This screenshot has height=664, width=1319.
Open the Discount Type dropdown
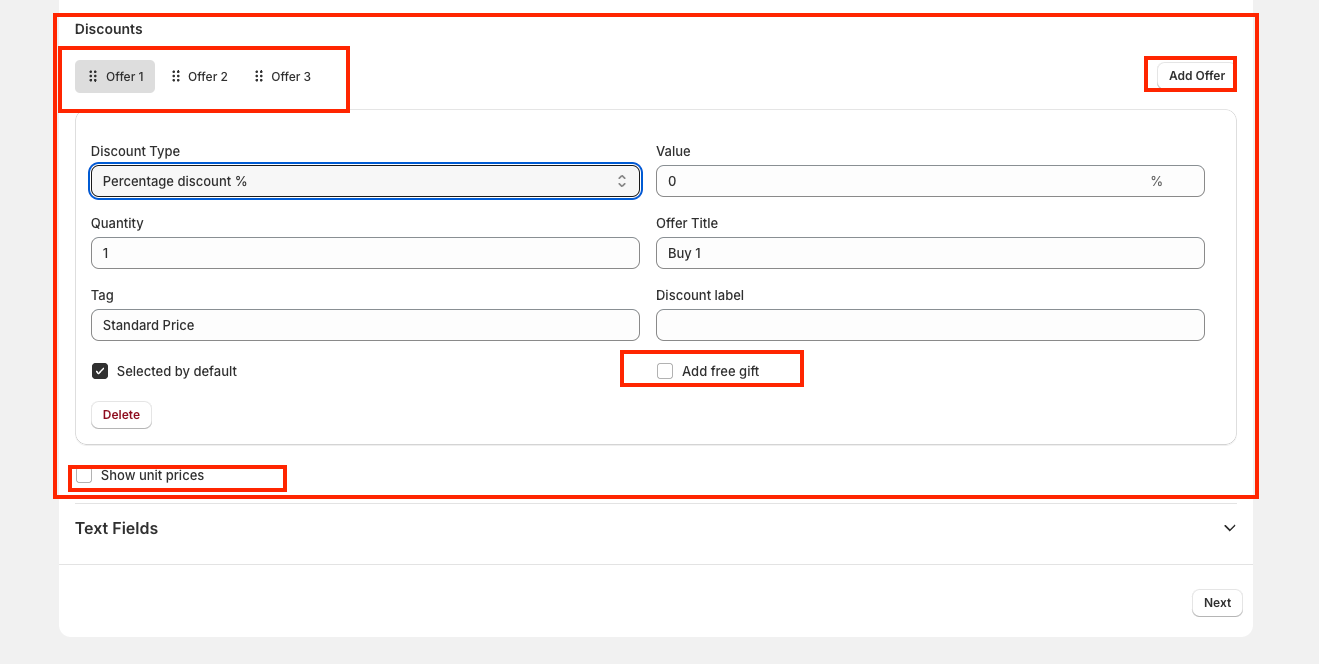coord(365,181)
